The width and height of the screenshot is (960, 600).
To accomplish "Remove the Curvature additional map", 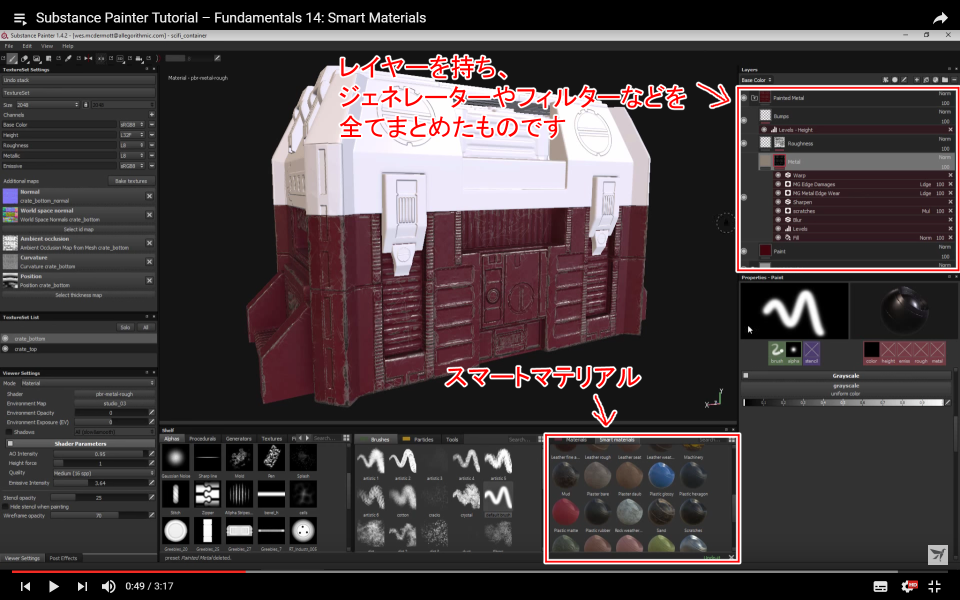I will [149, 261].
